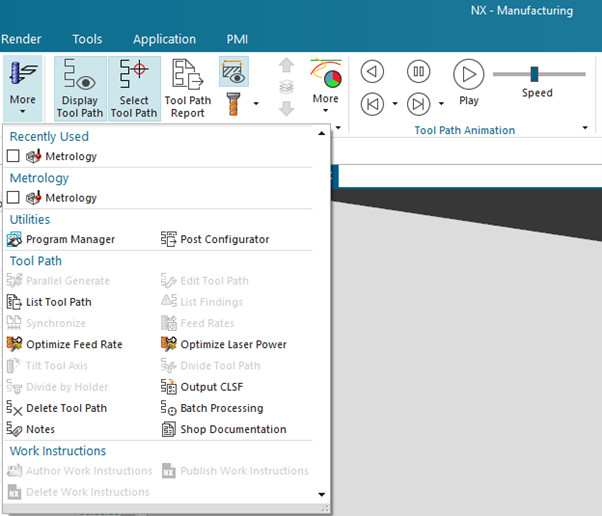Click the move down arrow icon
The image size is (602, 516).
[286, 108]
